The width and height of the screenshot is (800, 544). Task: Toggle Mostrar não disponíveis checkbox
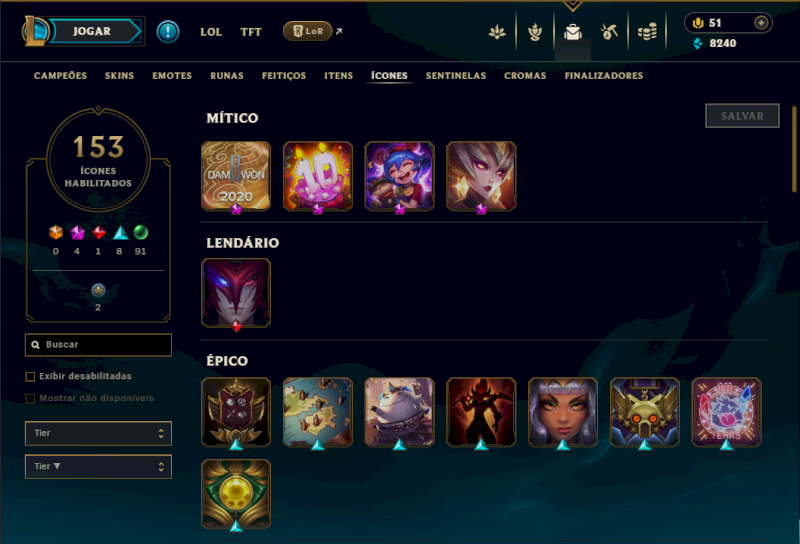pyautogui.click(x=30, y=399)
